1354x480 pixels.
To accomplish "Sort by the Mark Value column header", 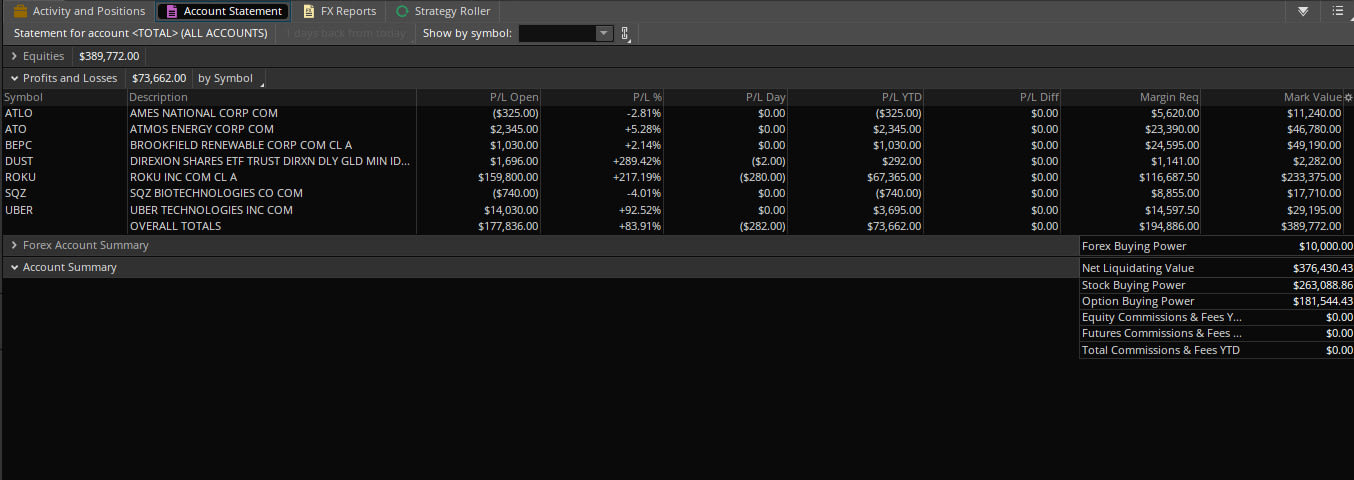I will point(1272,97).
